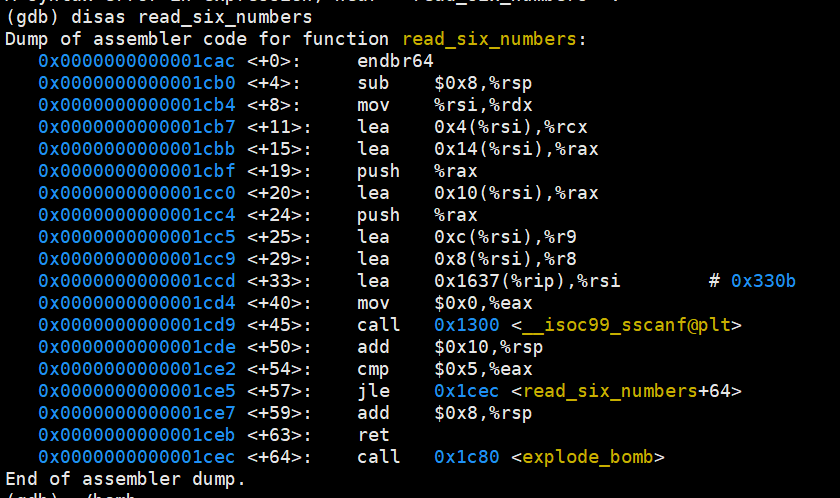The width and height of the screenshot is (840, 498).
Task: Click the mov $0x0,%eax instruction
Action: (445, 303)
